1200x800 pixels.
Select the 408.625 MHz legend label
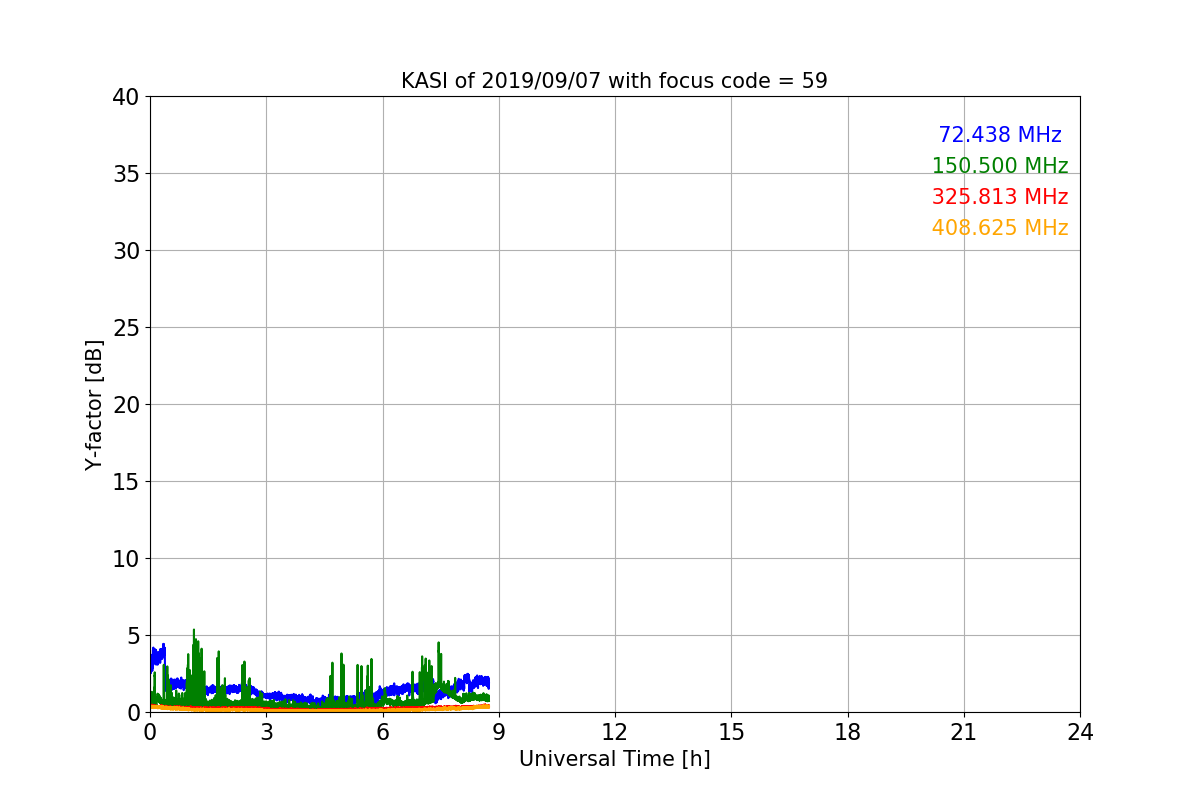tap(1000, 228)
